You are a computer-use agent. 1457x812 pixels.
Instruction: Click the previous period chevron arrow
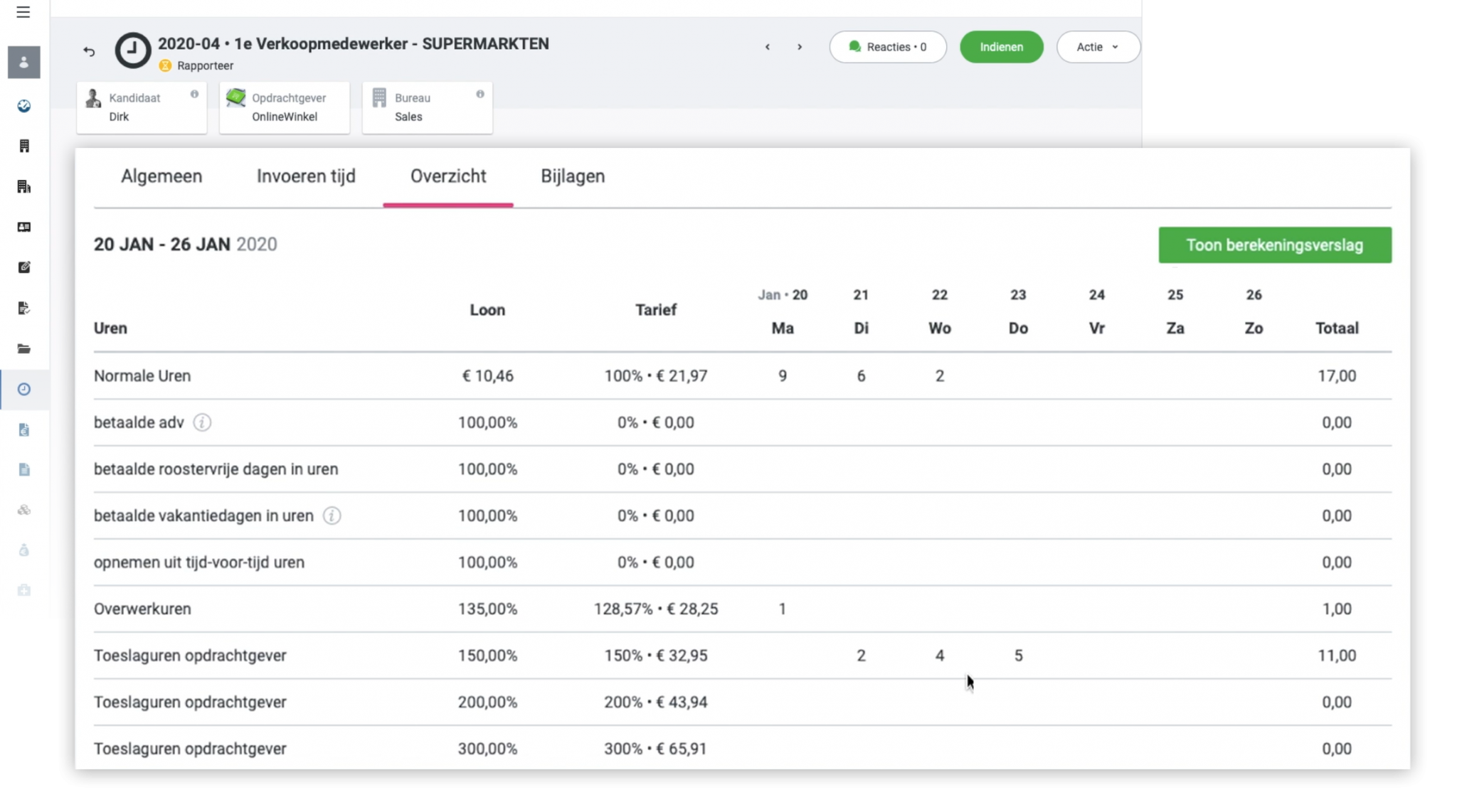coord(768,47)
